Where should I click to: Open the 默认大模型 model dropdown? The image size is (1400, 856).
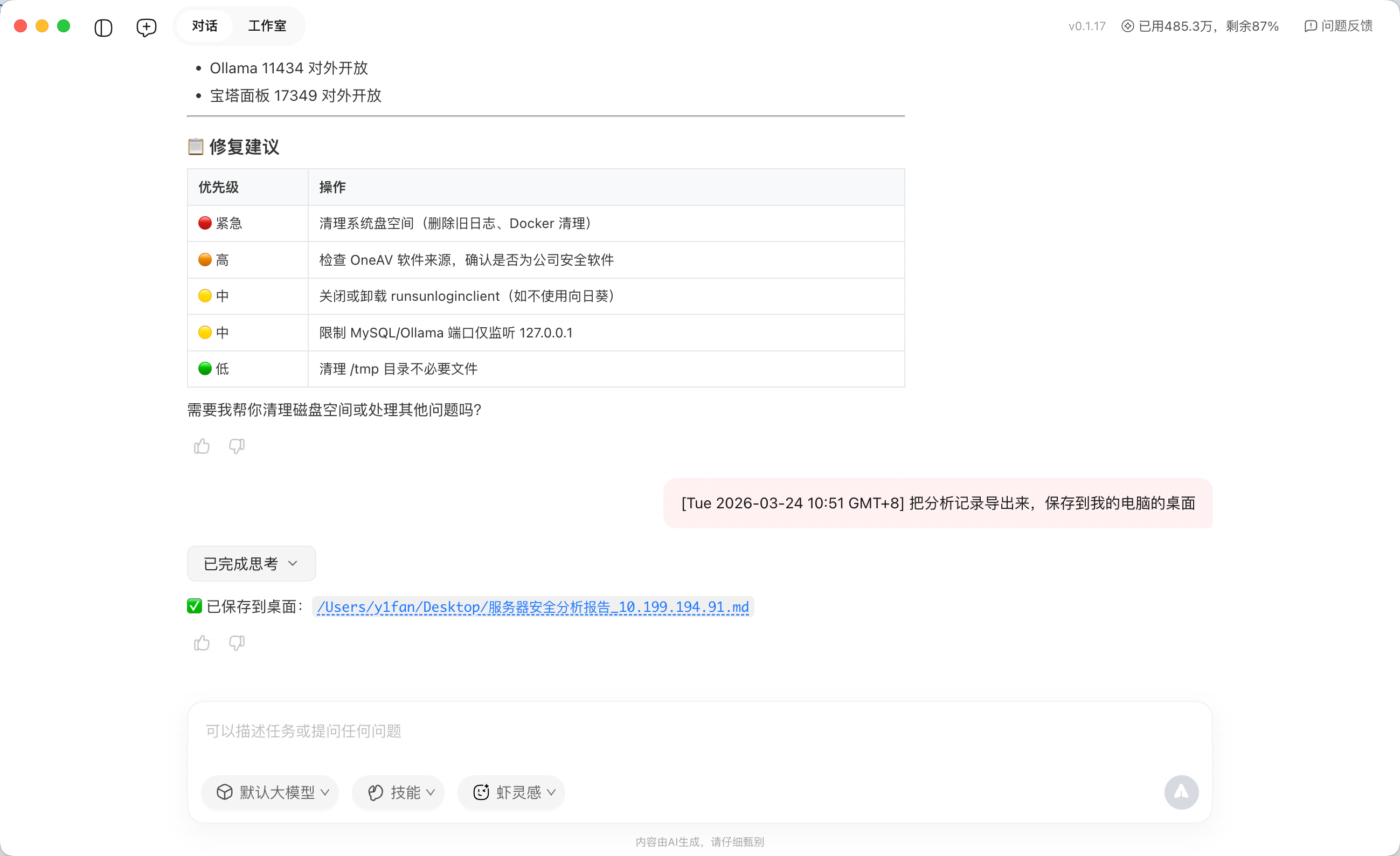pyautogui.click(x=271, y=792)
